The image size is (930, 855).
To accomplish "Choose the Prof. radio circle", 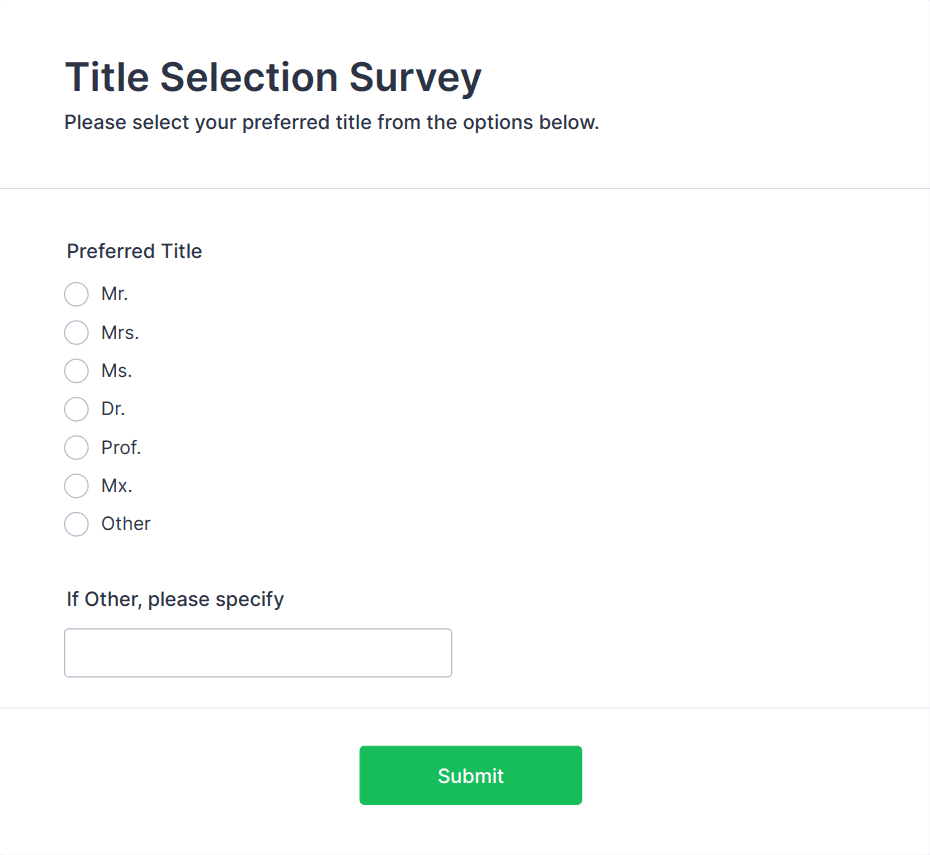I will point(76,447).
